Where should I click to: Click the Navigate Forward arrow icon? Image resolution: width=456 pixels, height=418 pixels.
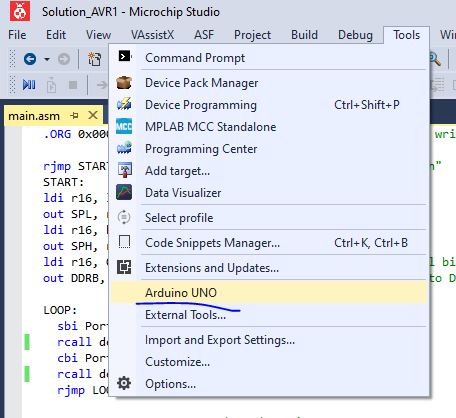[x=64, y=59]
